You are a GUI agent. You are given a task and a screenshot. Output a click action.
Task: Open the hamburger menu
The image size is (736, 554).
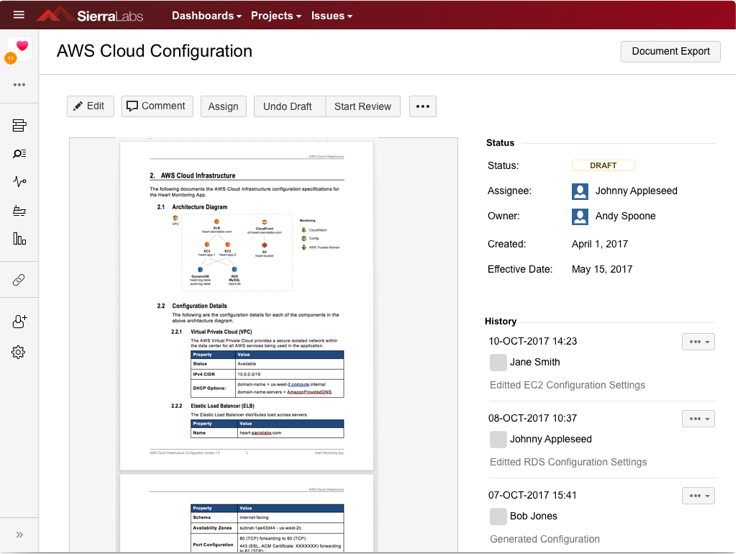click(x=19, y=15)
